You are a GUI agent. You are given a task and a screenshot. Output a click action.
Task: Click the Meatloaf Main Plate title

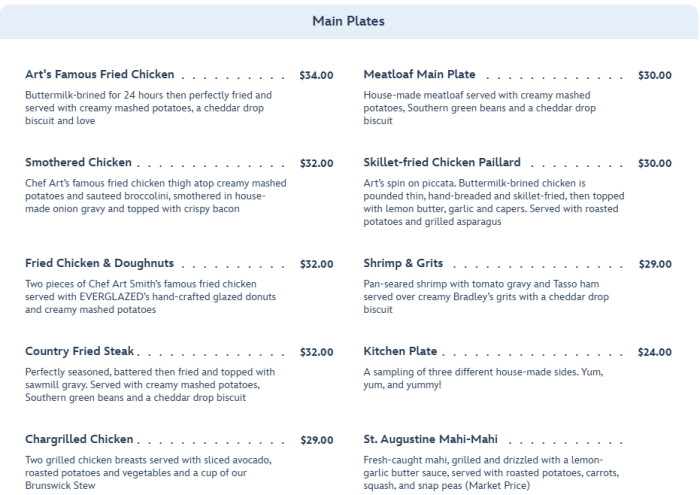point(420,75)
